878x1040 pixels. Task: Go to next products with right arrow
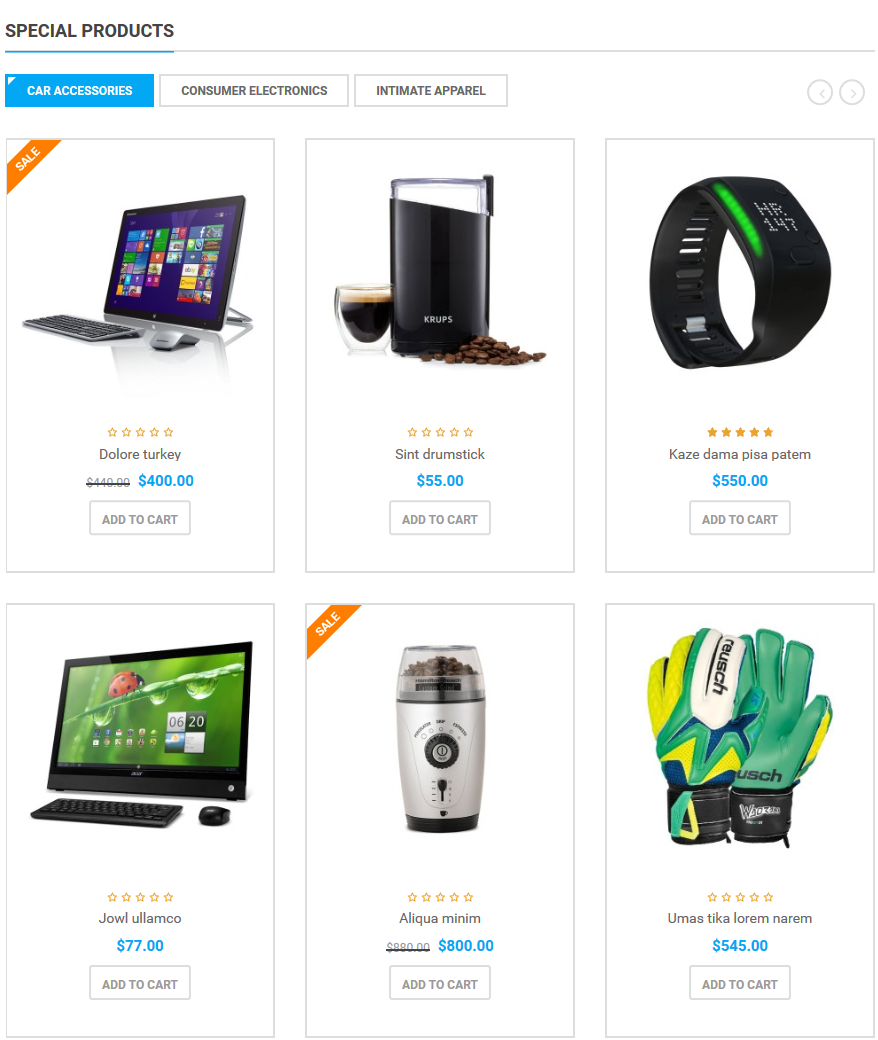tap(852, 92)
